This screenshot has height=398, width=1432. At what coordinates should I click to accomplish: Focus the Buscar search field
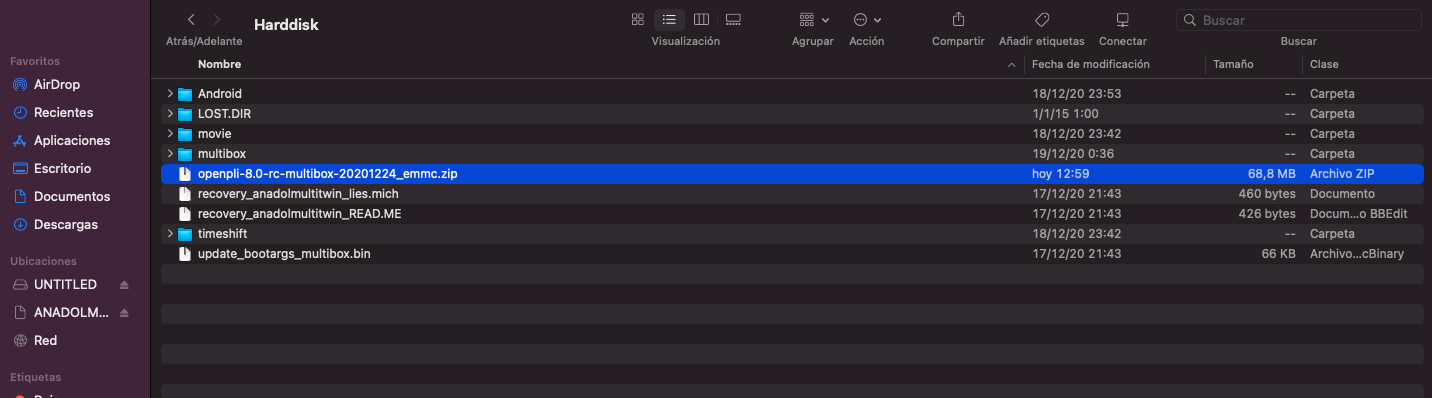(x=1300, y=20)
